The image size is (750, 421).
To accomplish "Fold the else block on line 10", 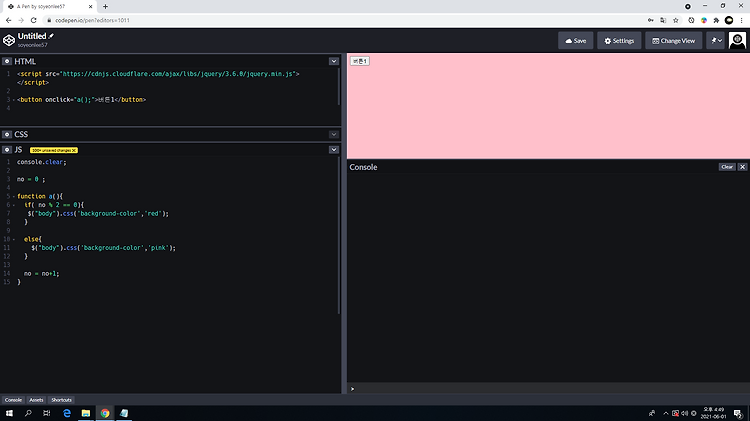I will [13, 239].
